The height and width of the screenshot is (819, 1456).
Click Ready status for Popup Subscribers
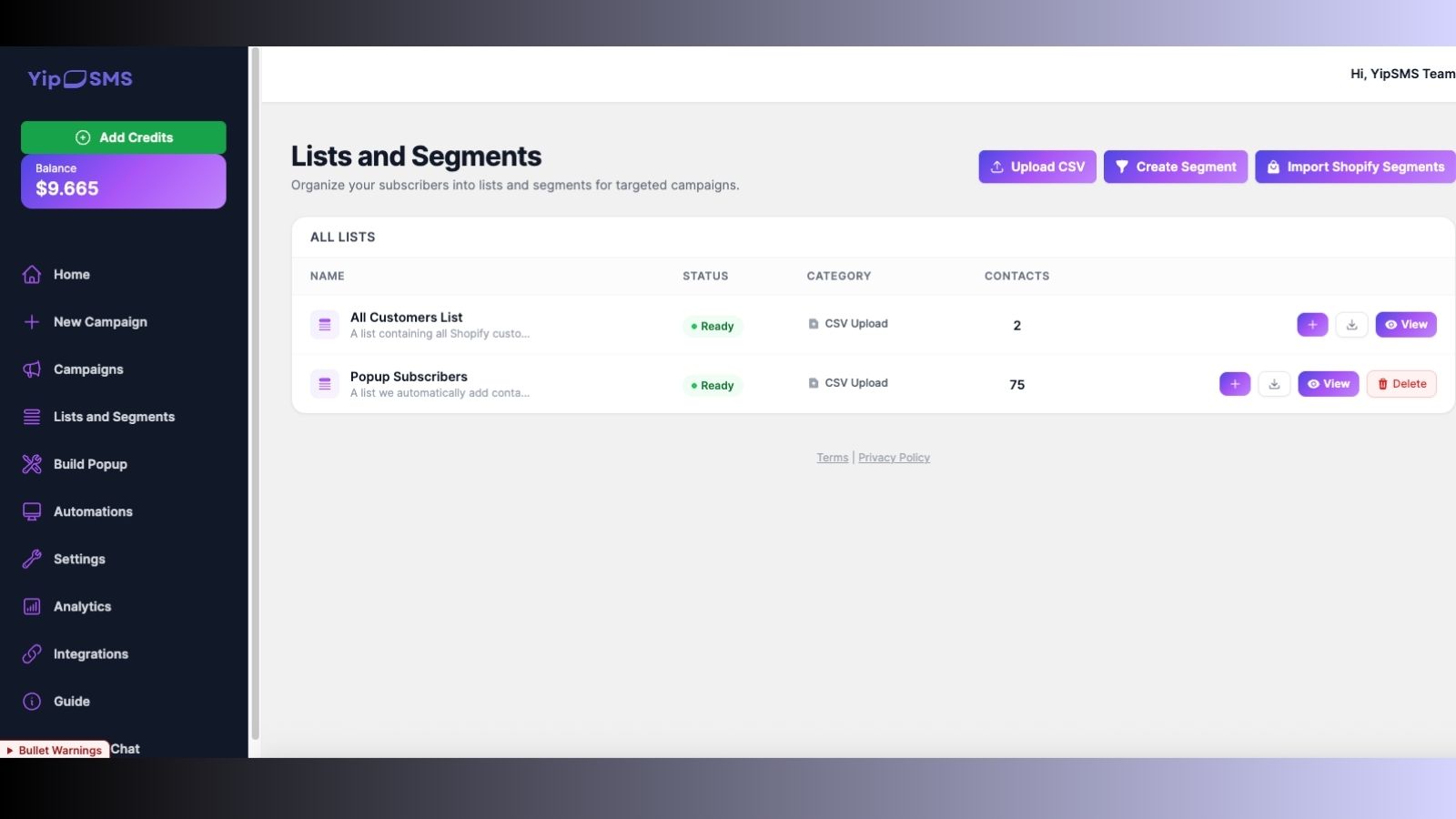(x=713, y=385)
